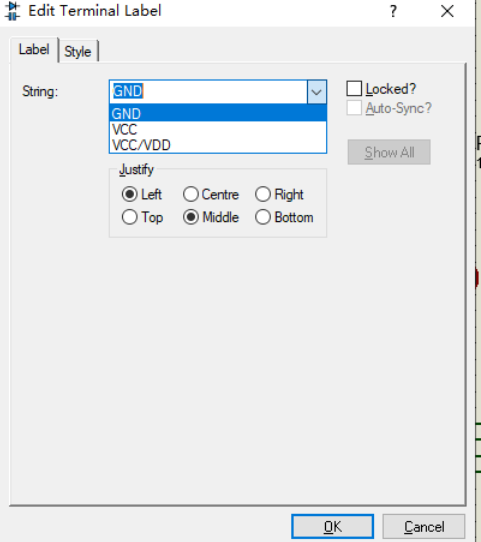Choose VCC in the String list
Image resolution: width=481 pixels, height=542 pixels.
pos(218,130)
